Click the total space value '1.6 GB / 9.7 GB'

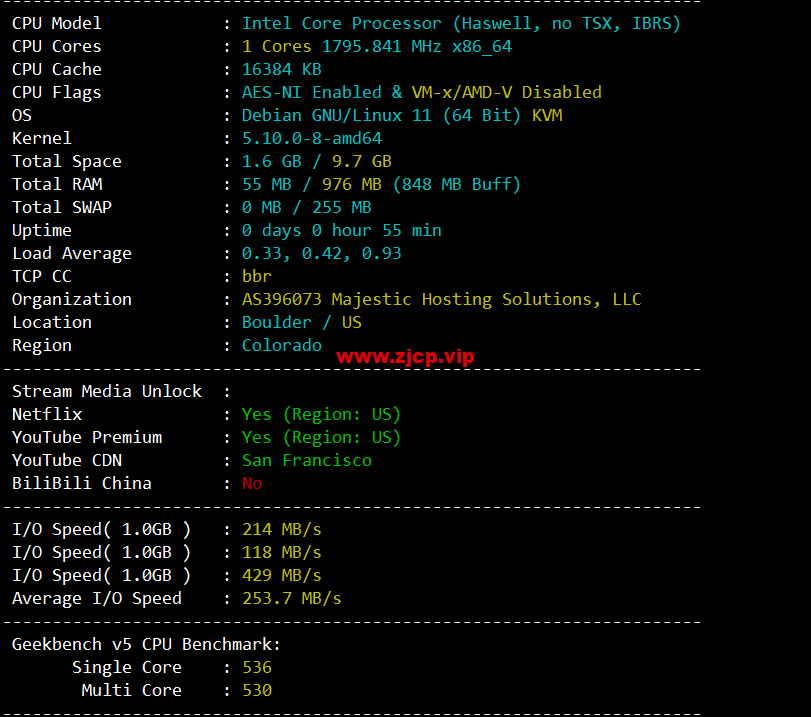click(317, 161)
